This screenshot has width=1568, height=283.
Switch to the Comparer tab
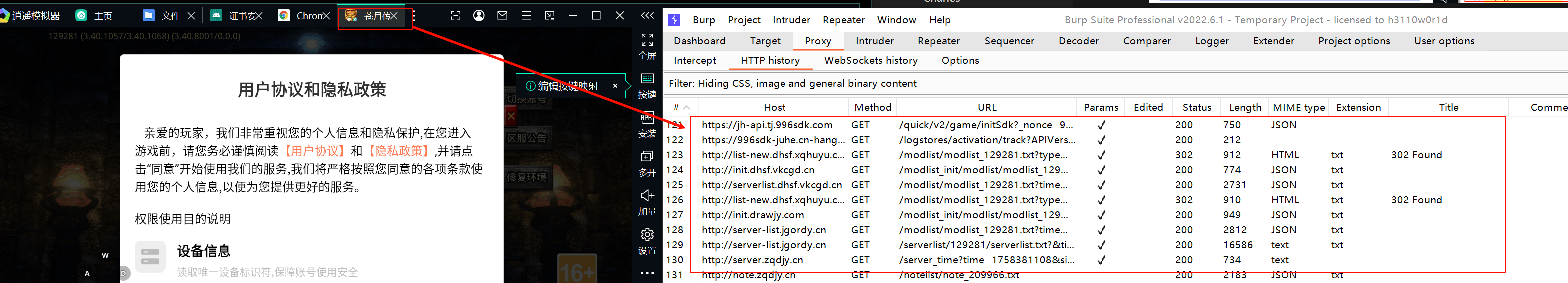coord(1147,41)
